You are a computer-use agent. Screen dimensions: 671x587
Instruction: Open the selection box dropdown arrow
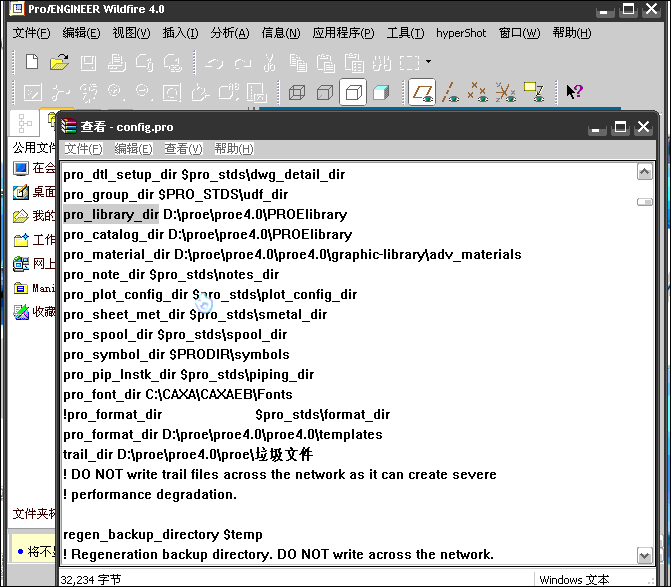[428, 62]
